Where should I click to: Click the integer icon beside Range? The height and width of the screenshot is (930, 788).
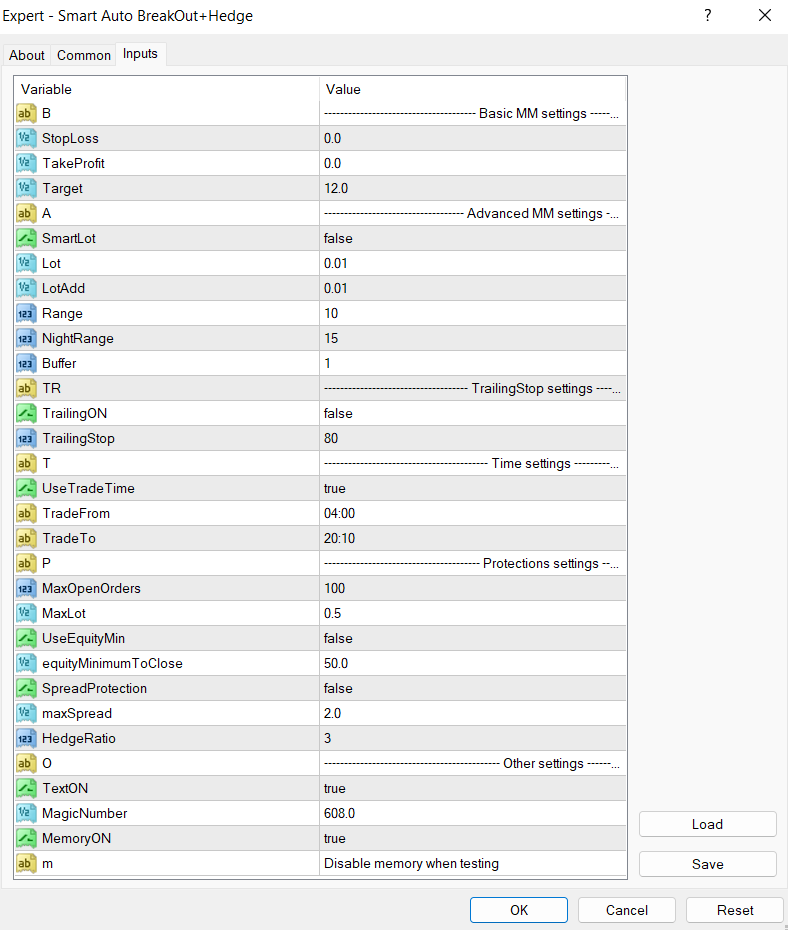coord(26,313)
